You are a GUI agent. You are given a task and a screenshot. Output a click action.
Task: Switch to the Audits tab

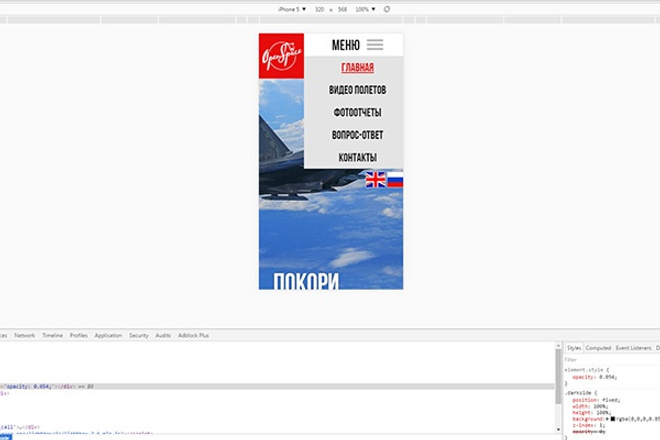click(163, 336)
